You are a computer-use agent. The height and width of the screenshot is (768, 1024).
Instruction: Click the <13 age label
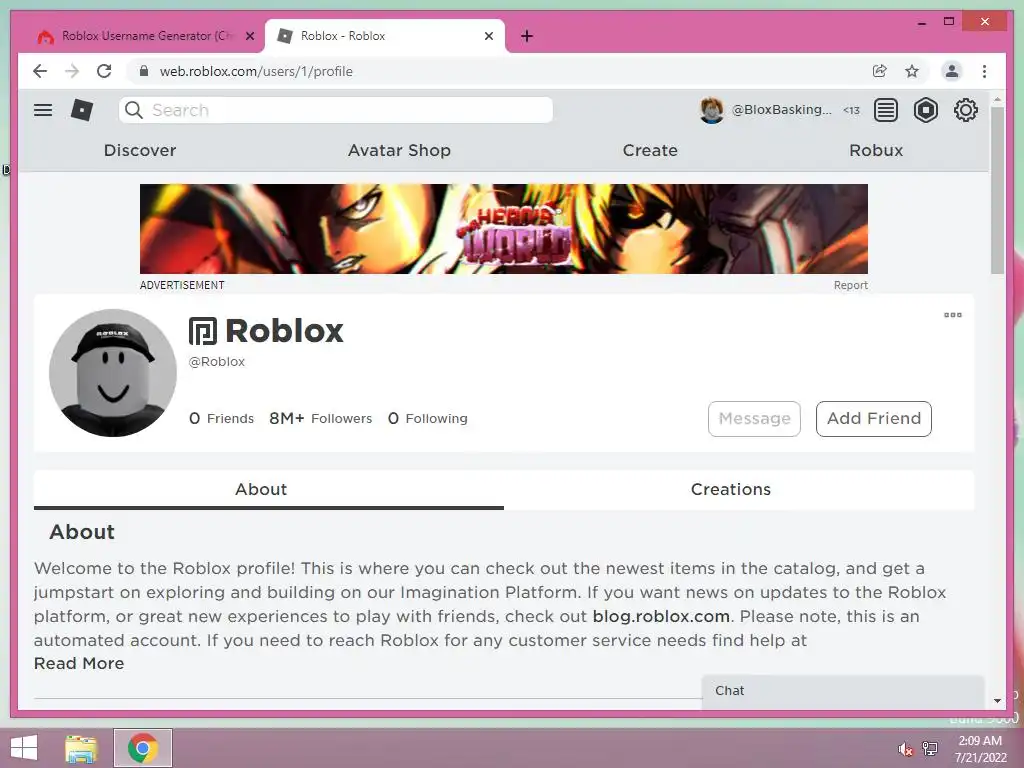[x=851, y=110]
